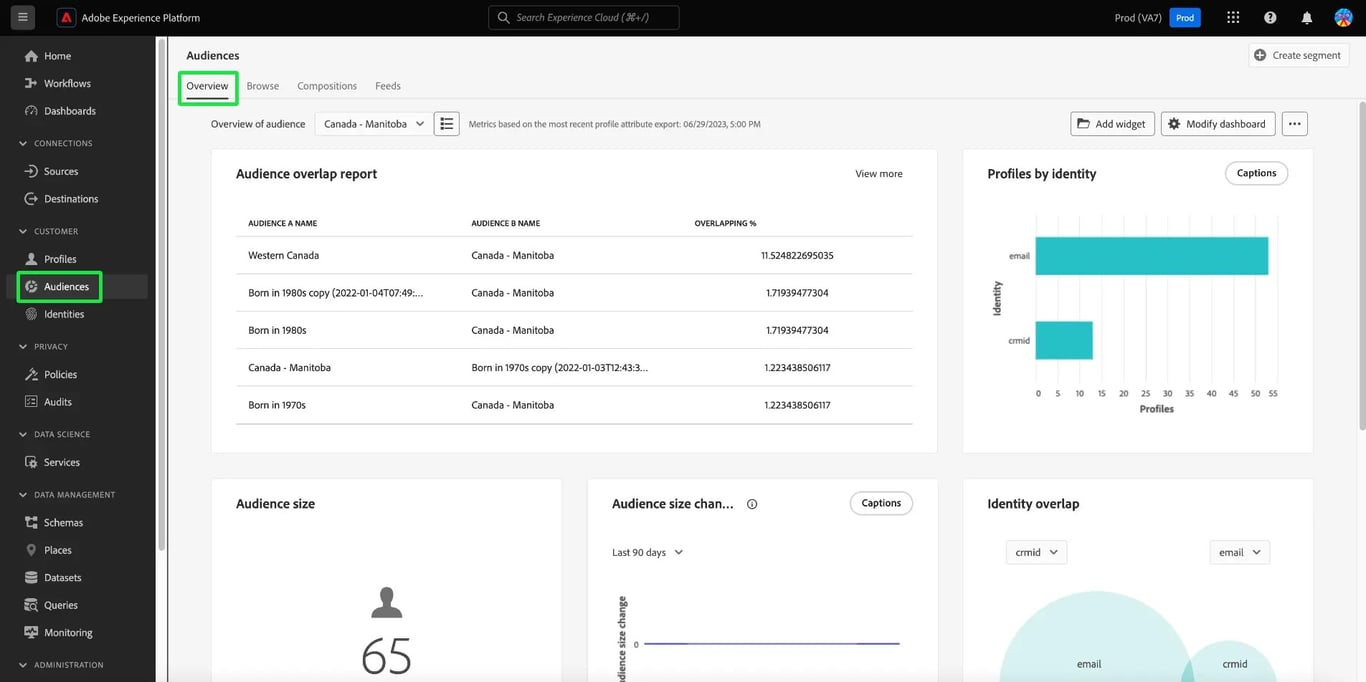Screen dimensions: 1366x682
Task: Open the Help question mark icon
Action: coord(1269,17)
